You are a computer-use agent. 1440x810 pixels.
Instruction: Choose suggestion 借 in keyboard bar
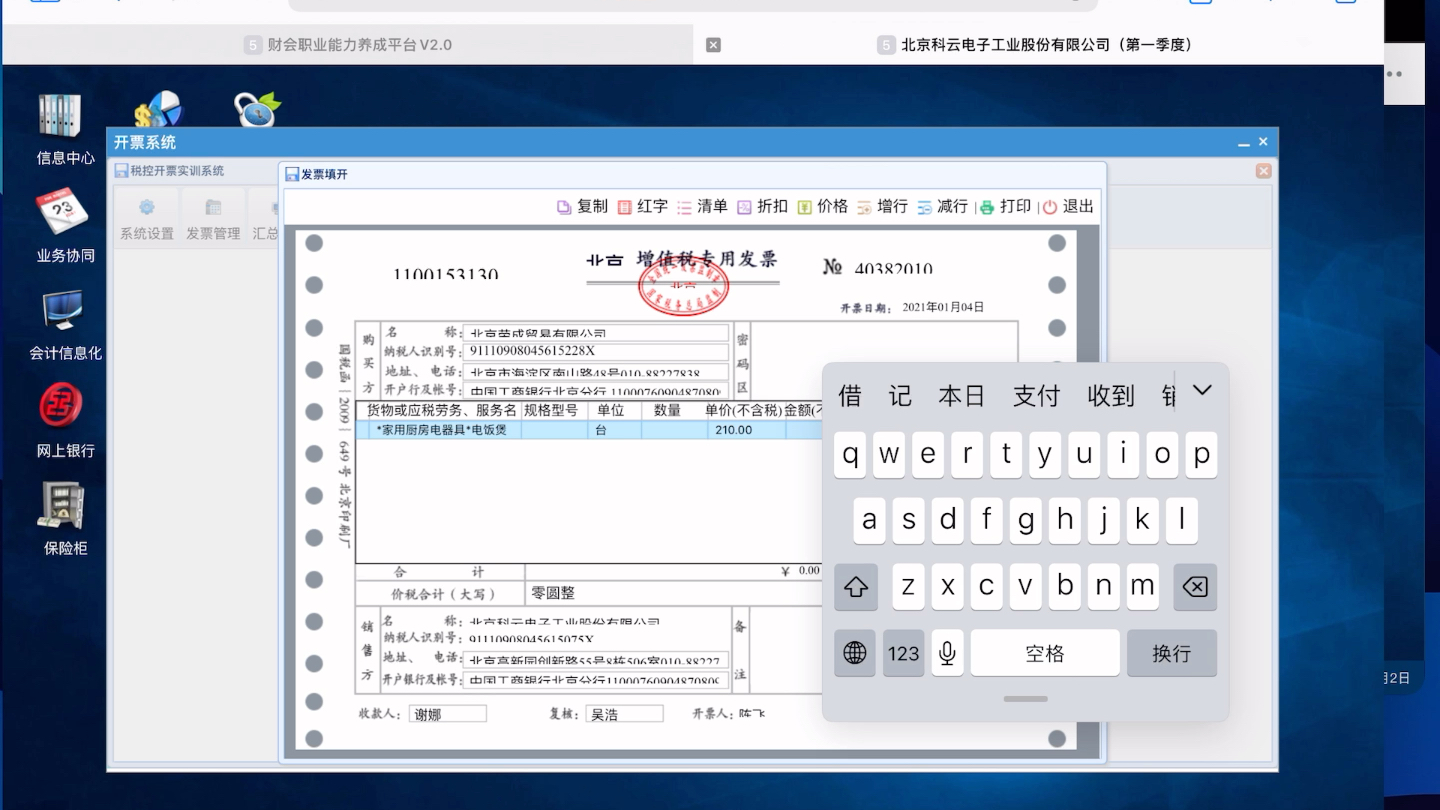(x=850, y=396)
